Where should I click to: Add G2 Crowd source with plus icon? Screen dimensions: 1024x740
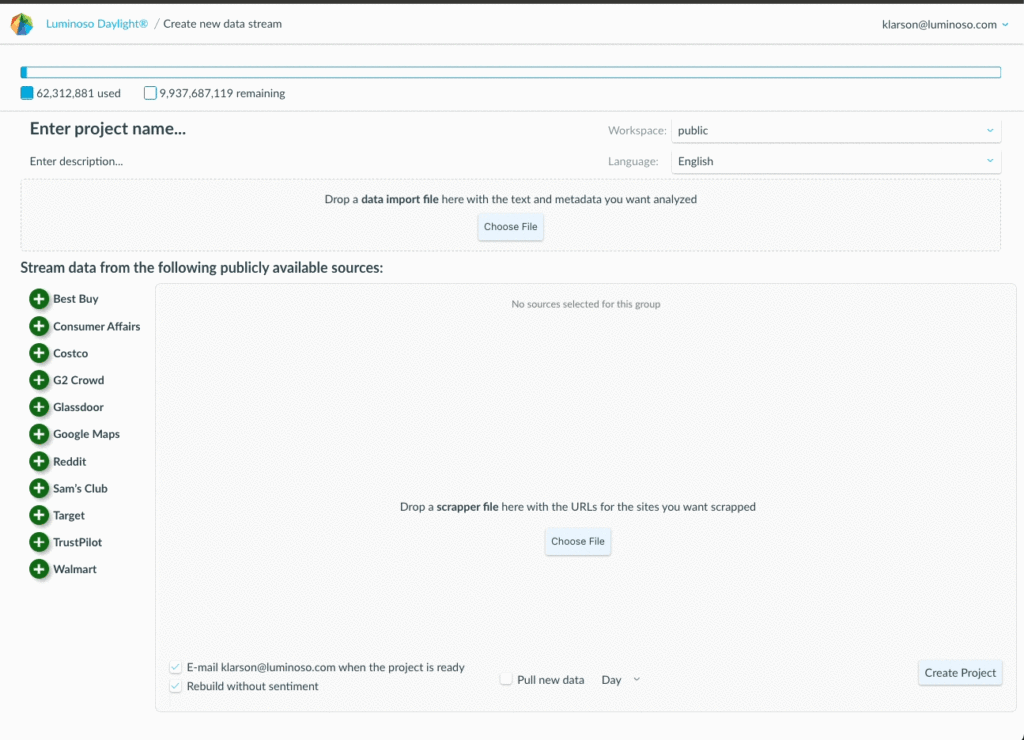pyautogui.click(x=39, y=380)
